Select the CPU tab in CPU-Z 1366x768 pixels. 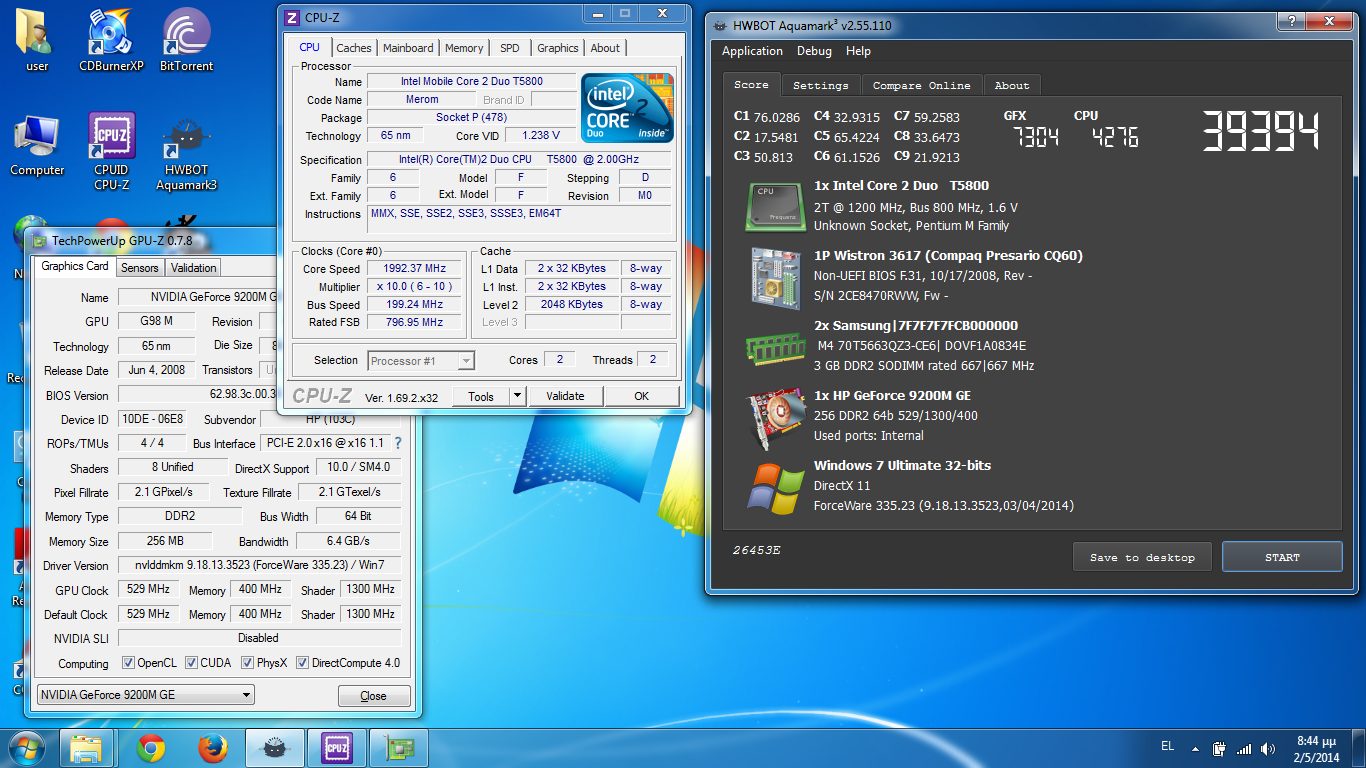click(310, 47)
